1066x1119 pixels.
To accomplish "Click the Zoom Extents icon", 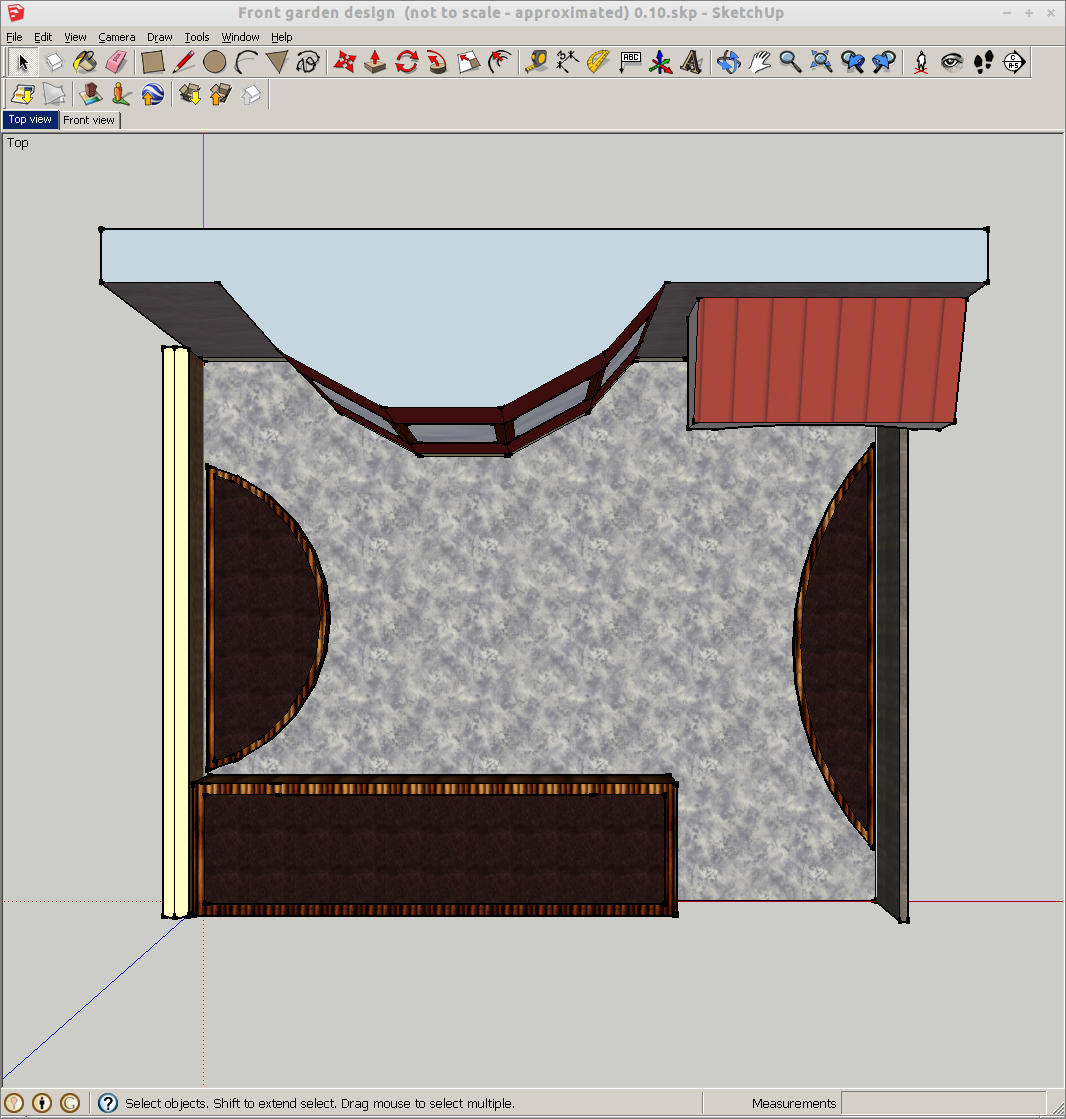I will tap(821, 62).
